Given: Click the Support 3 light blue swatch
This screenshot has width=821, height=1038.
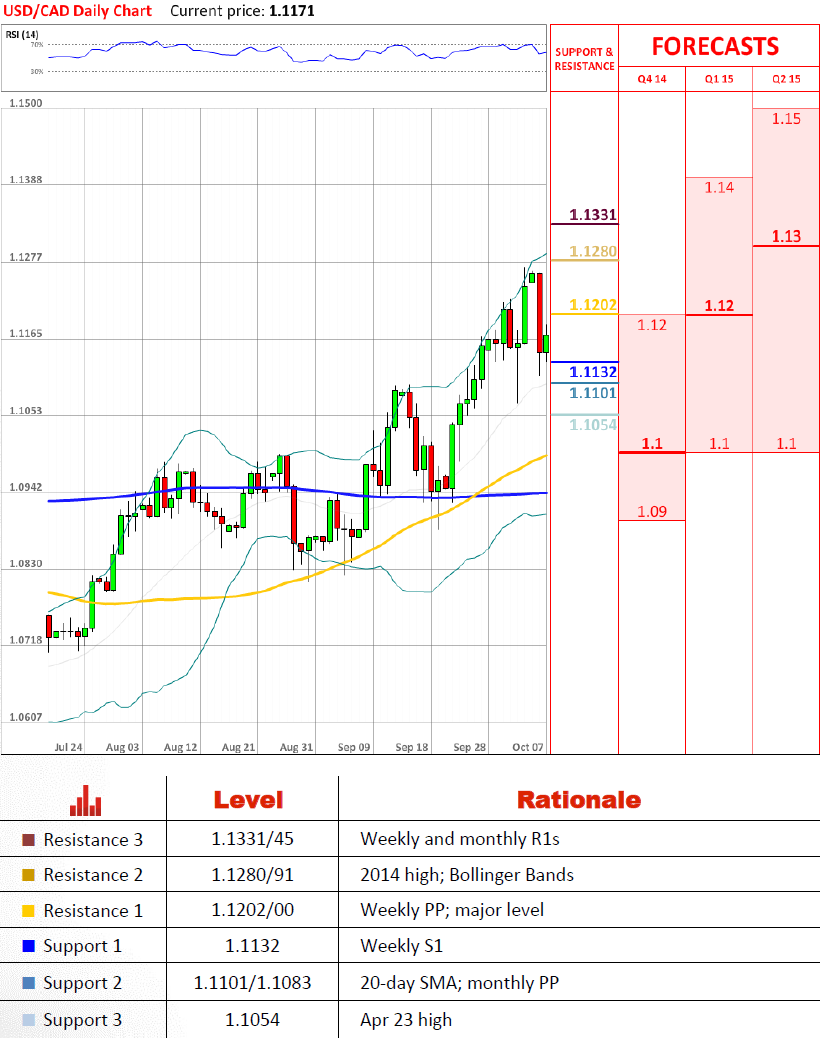Looking at the screenshot, I should 28,1020.
